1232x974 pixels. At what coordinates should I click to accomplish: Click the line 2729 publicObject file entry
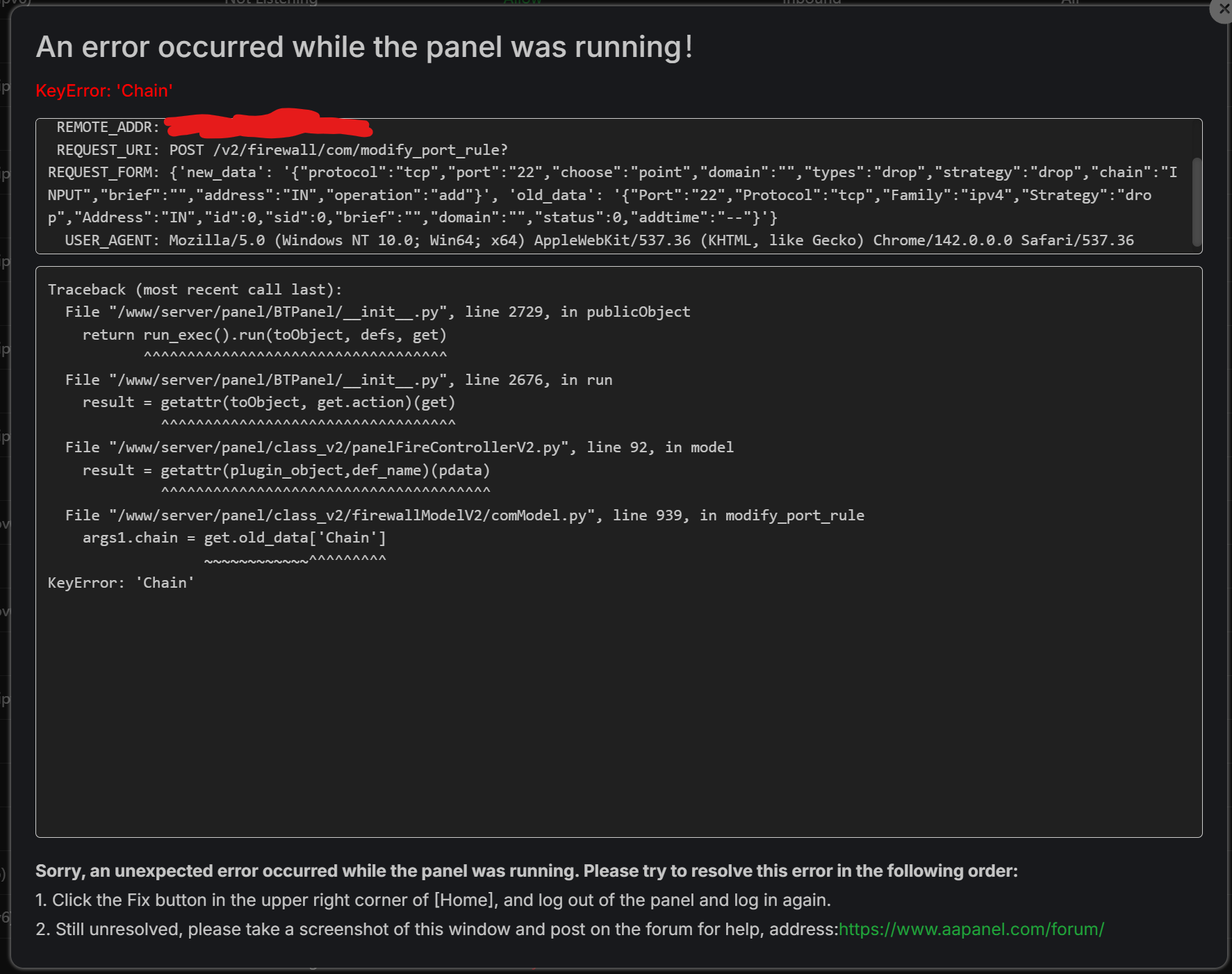point(378,312)
